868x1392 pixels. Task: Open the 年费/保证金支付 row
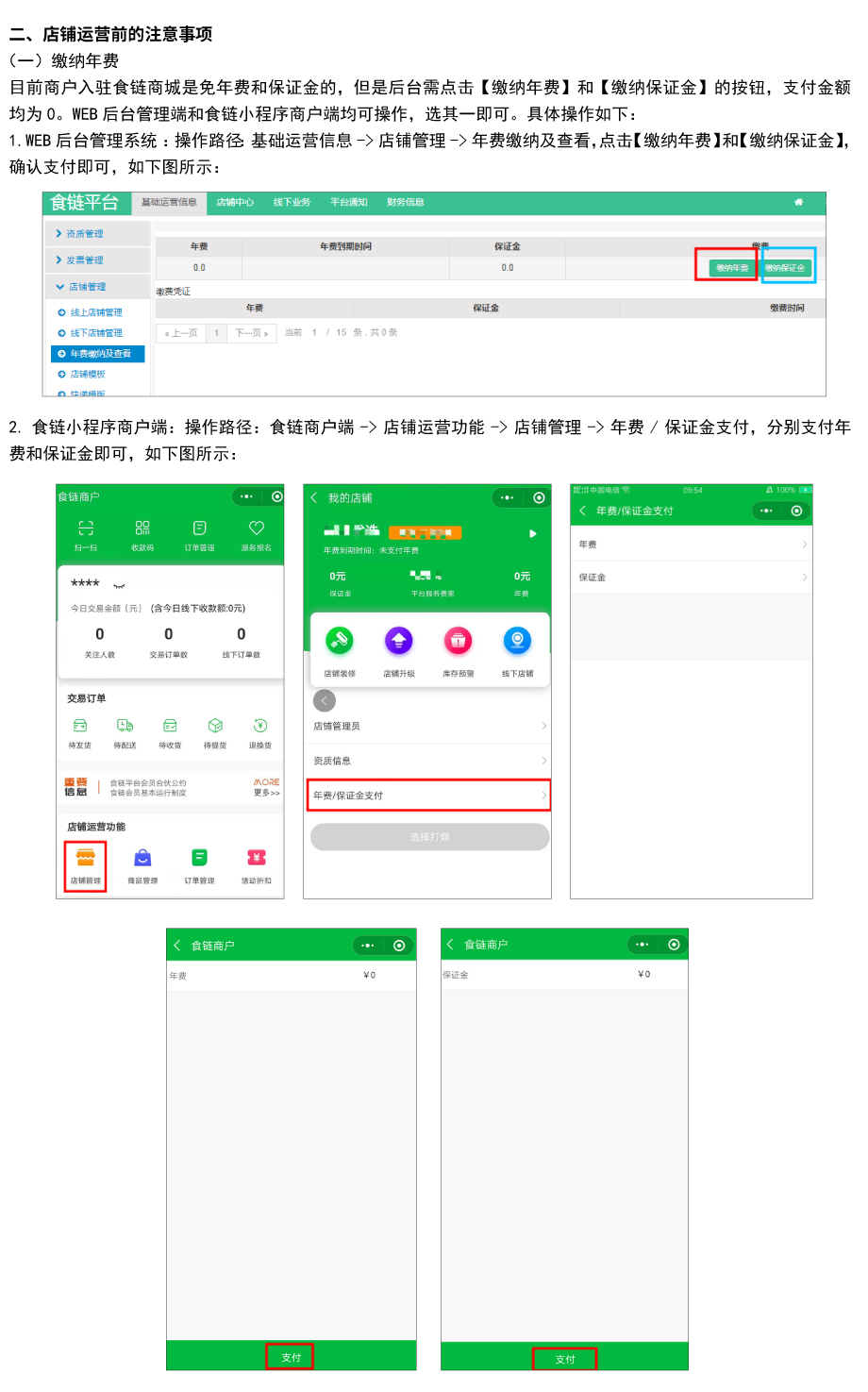(428, 796)
